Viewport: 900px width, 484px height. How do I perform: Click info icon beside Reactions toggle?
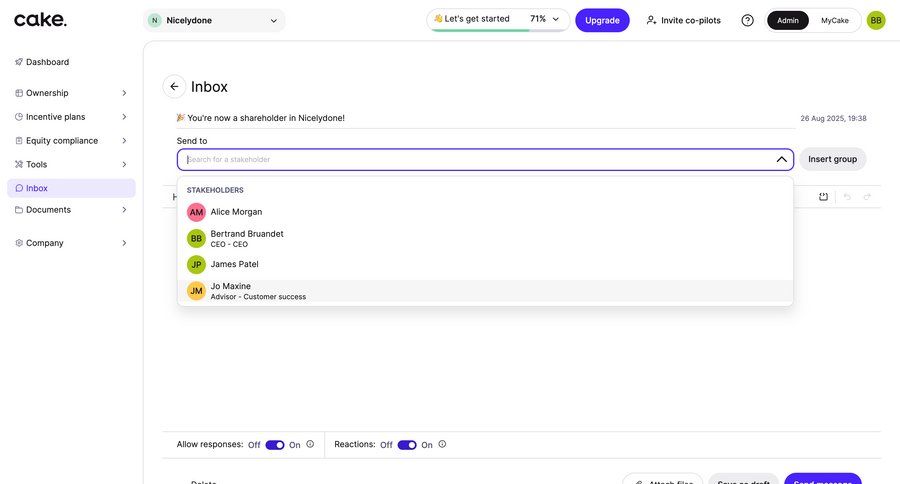pos(442,445)
